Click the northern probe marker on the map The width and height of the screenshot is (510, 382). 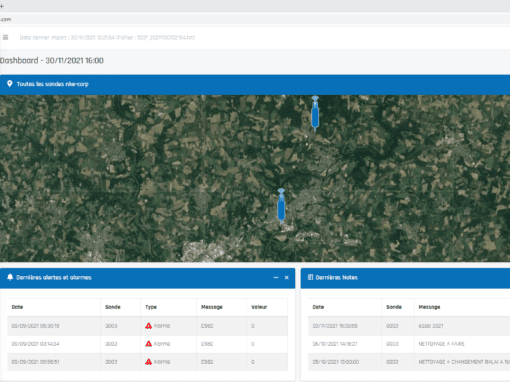pyautogui.click(x=315, y=113)
